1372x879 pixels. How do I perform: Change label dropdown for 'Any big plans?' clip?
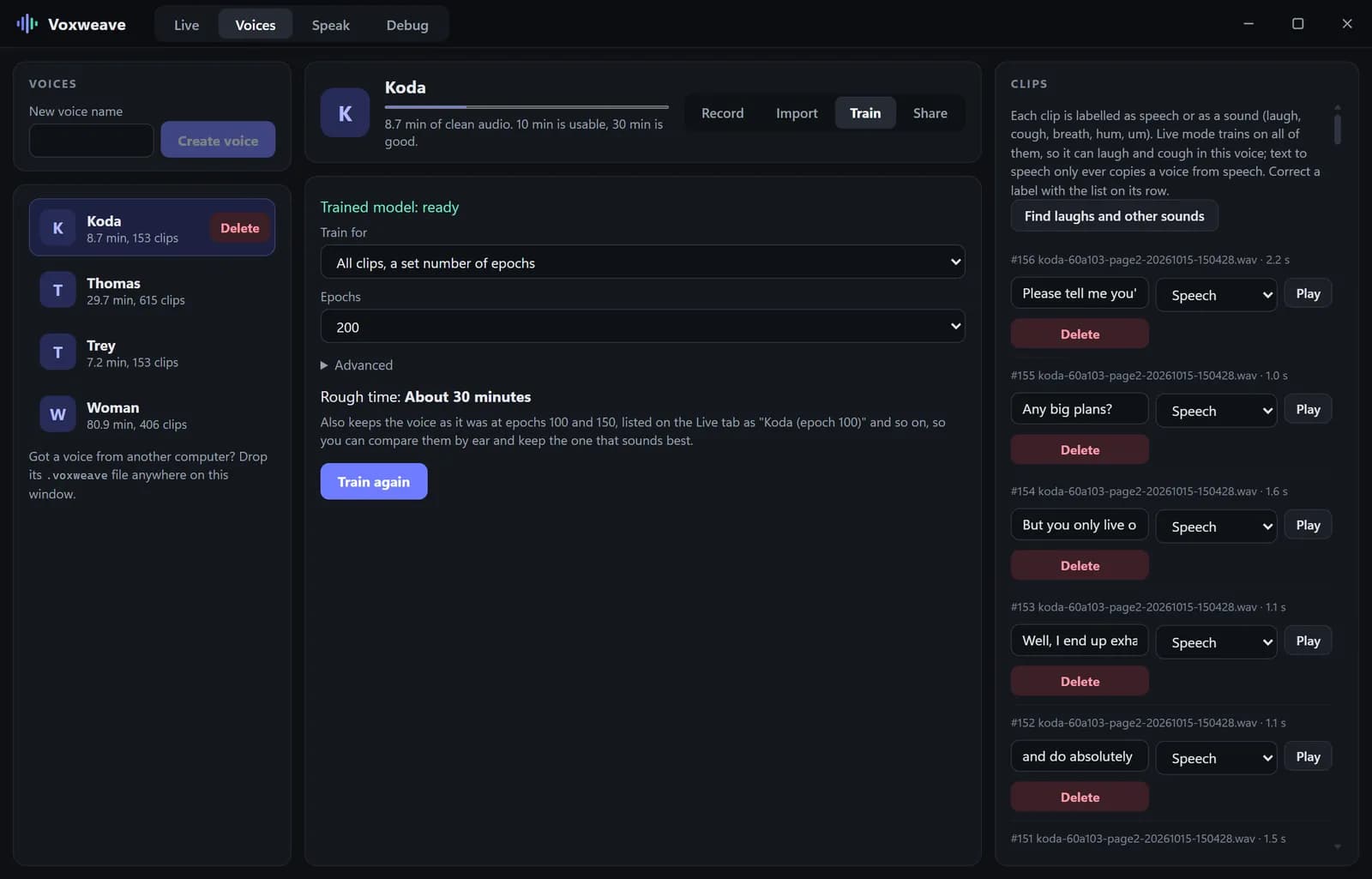[1216, 411]
